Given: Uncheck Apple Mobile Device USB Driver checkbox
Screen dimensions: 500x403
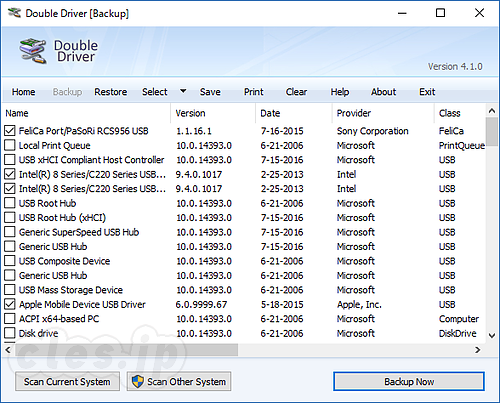Looking at the screenshot, I should [10, 304].
